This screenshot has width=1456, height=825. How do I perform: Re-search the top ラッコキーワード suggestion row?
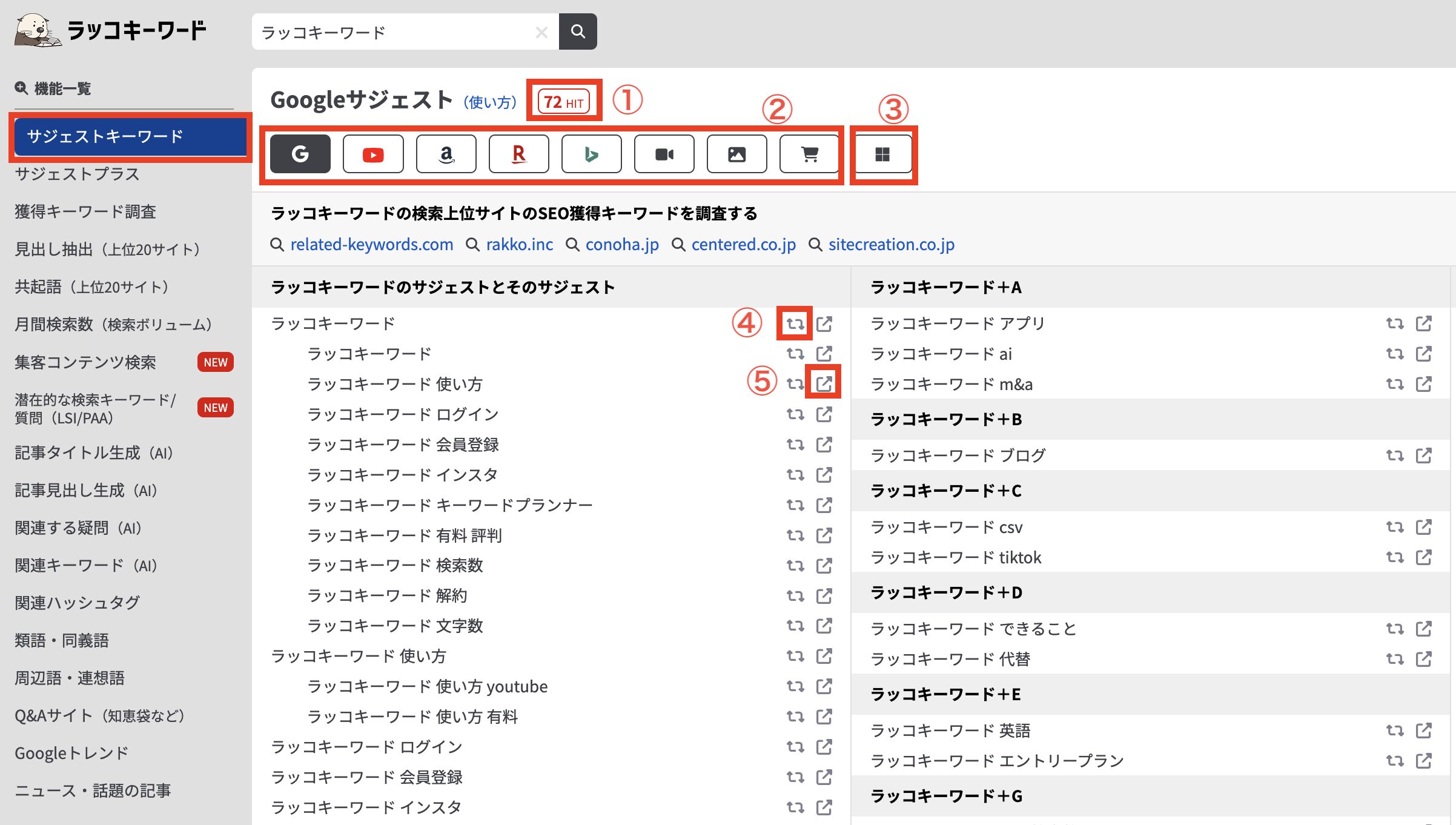pos(795,323)
